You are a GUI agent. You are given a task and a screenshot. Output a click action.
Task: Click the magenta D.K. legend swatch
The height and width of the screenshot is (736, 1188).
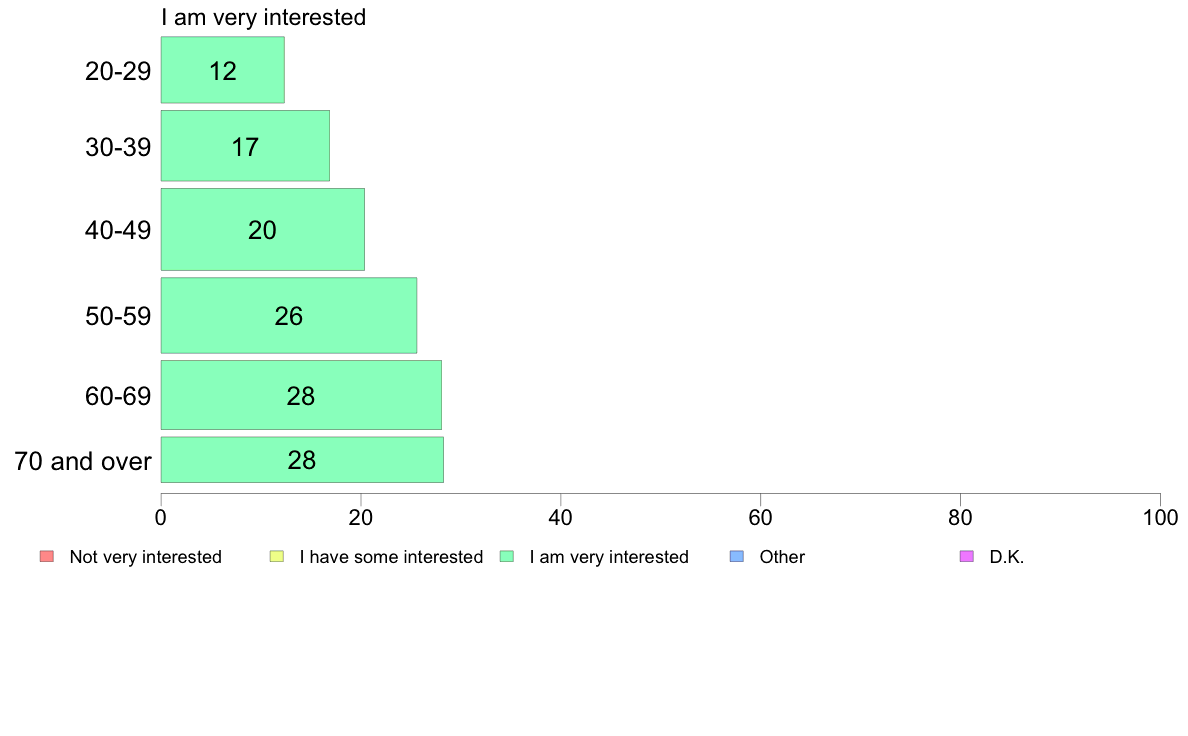(967, 556)
